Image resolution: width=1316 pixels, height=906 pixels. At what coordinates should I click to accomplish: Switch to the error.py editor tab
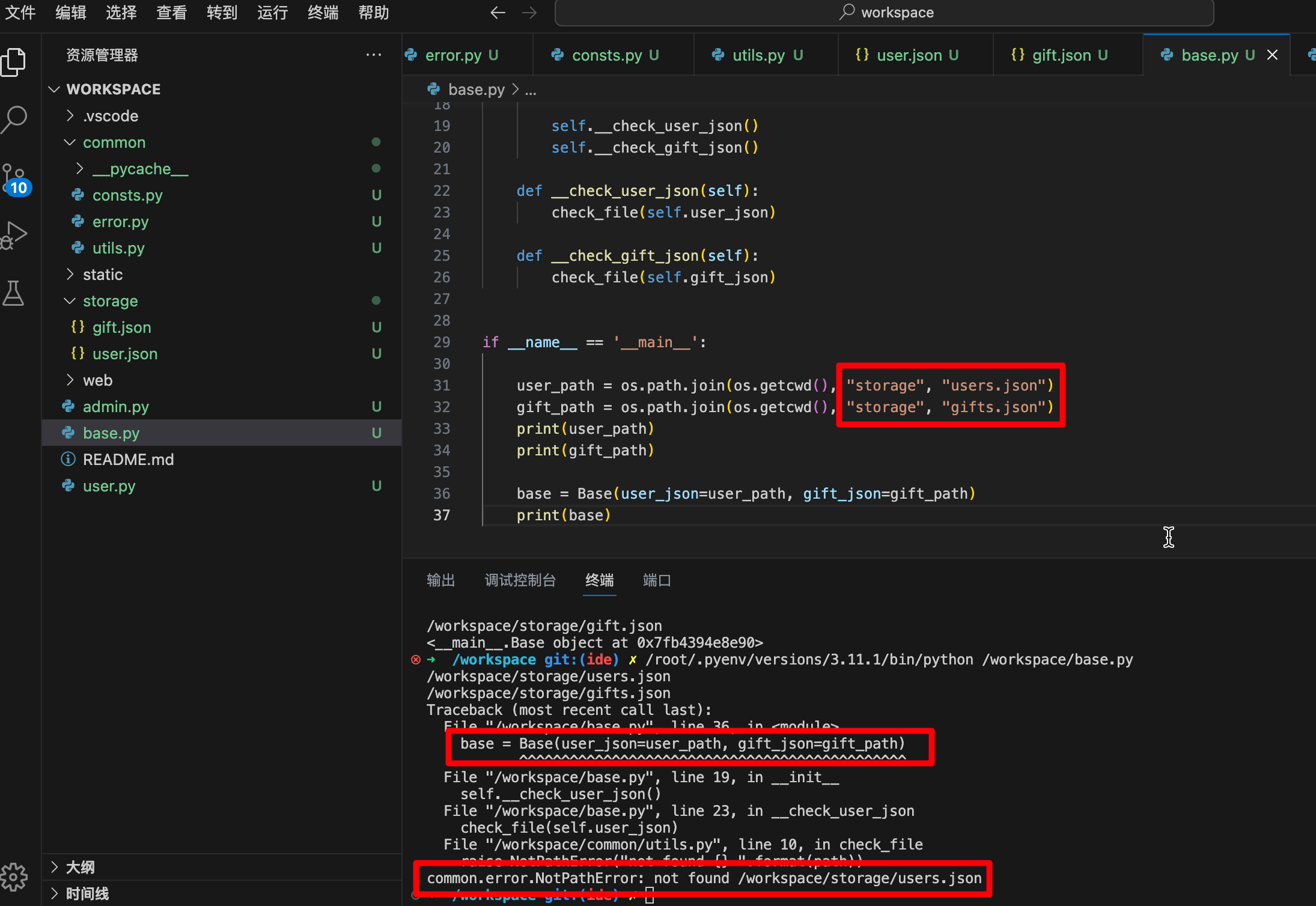[x=468, y=55]
